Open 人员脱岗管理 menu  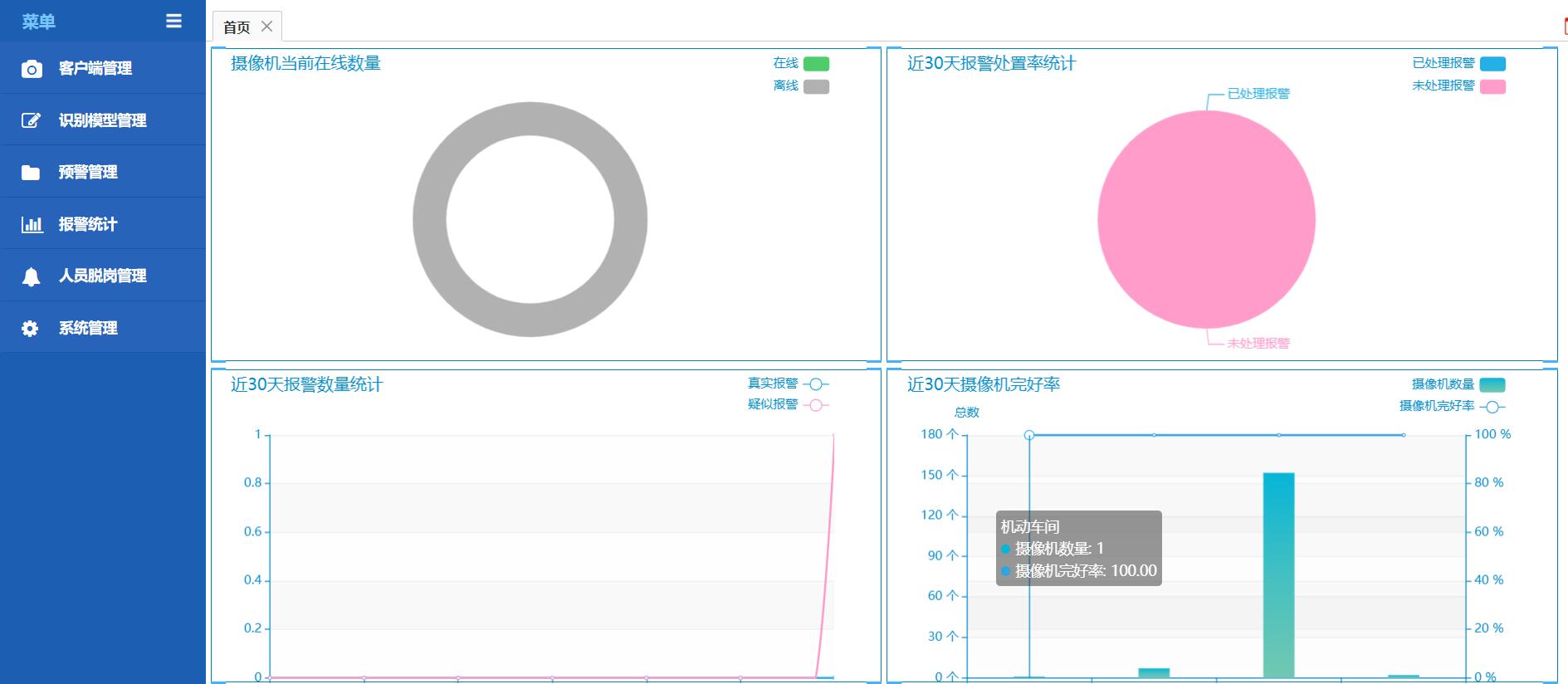coord(103,276)
